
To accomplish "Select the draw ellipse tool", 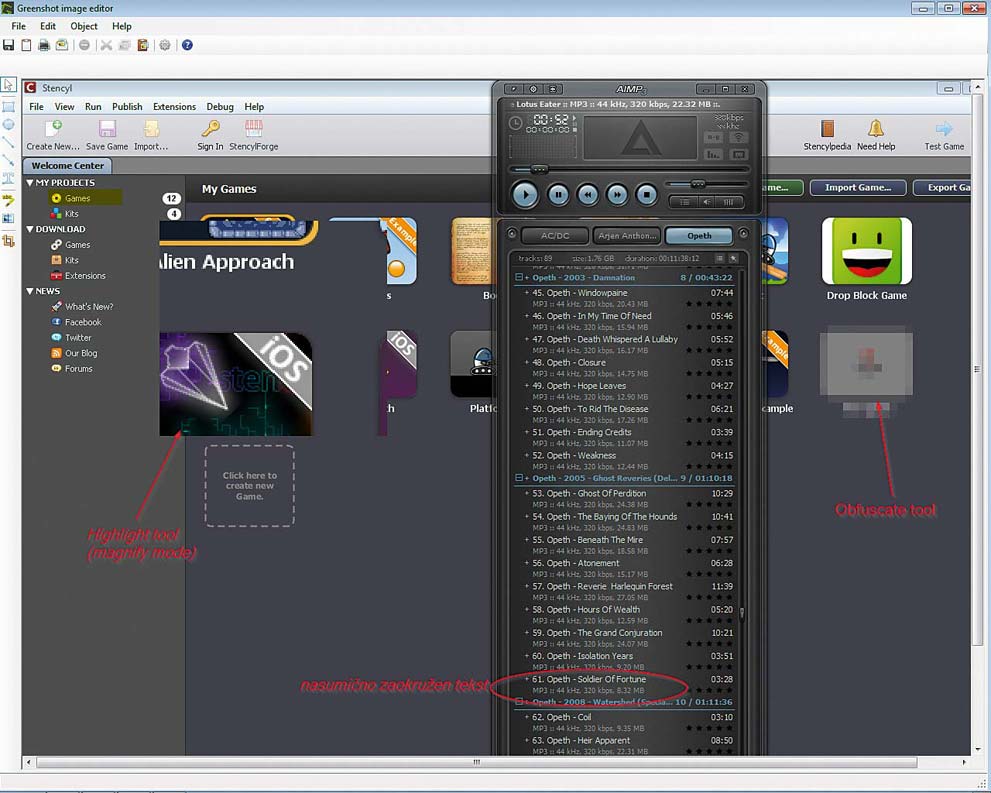I will point(8,124).
